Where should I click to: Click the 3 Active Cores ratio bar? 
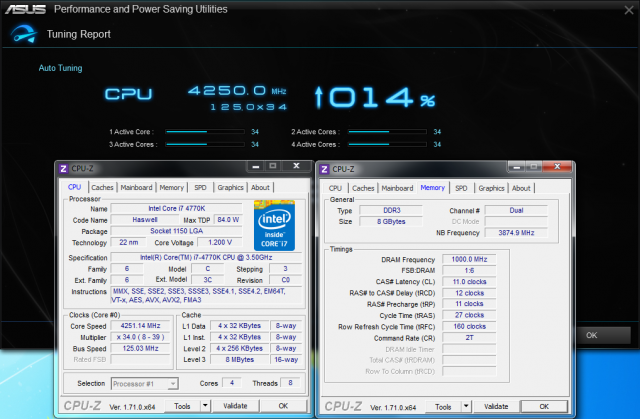point(205,144)
